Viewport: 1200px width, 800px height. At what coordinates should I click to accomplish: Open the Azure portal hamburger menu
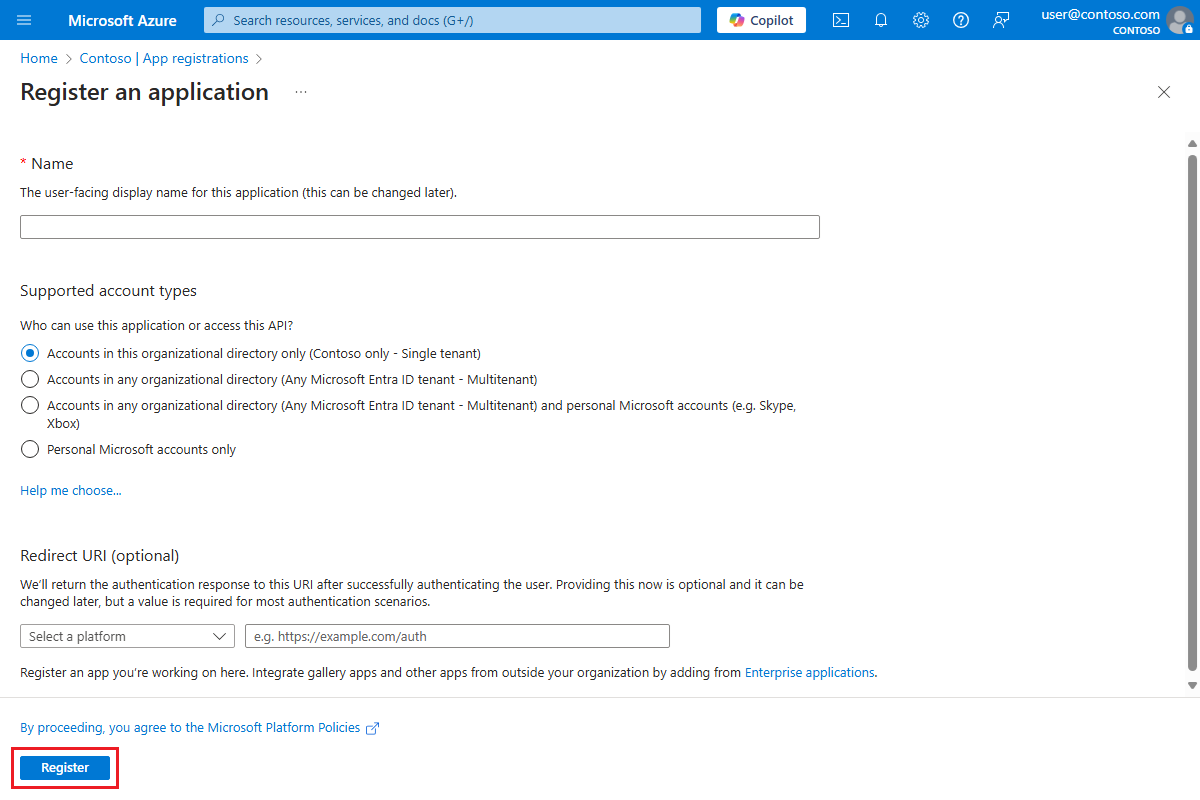coord(25,20)
